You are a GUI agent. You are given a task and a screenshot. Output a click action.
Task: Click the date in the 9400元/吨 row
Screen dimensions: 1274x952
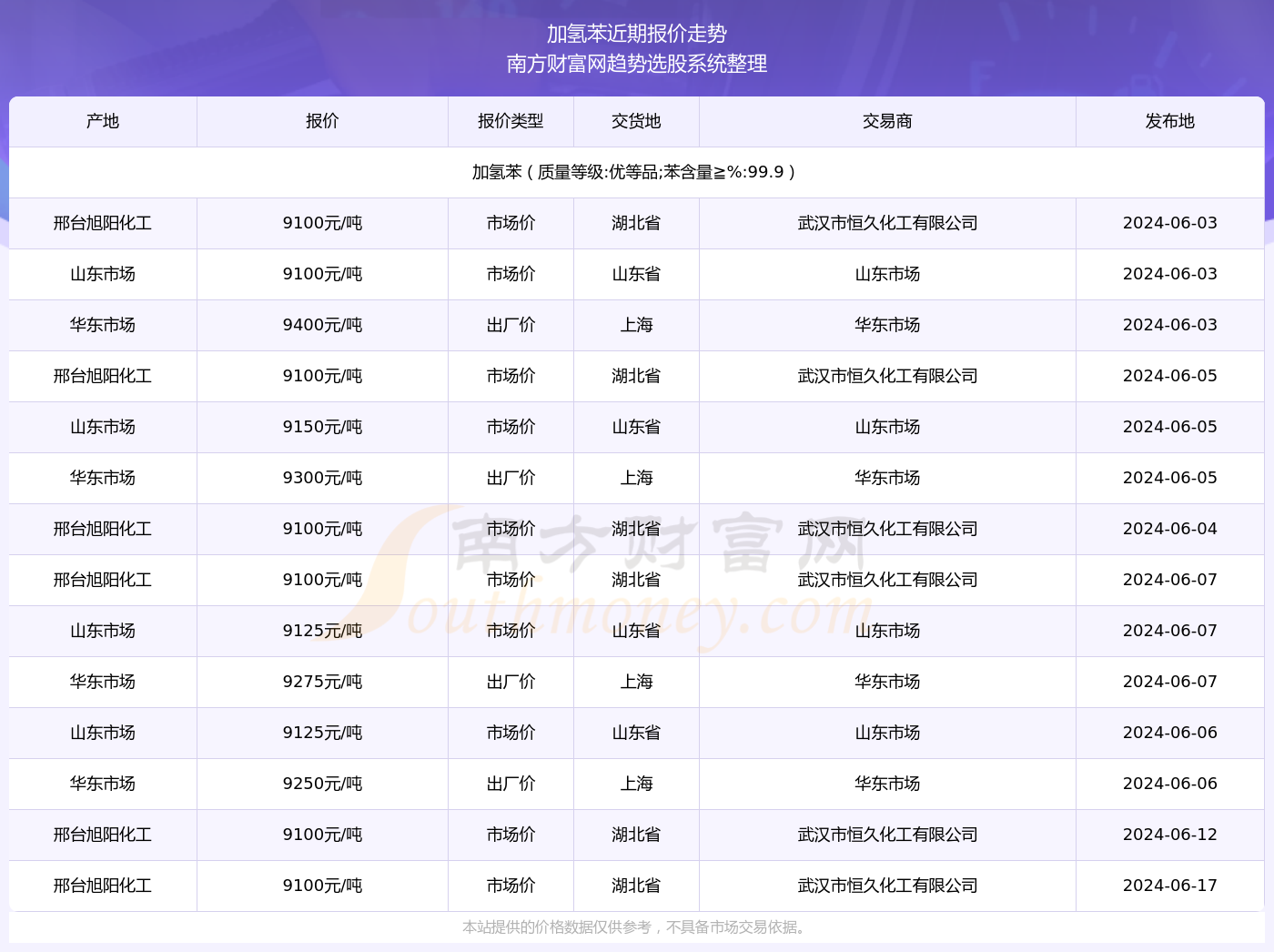click(x=1170, y=325)
